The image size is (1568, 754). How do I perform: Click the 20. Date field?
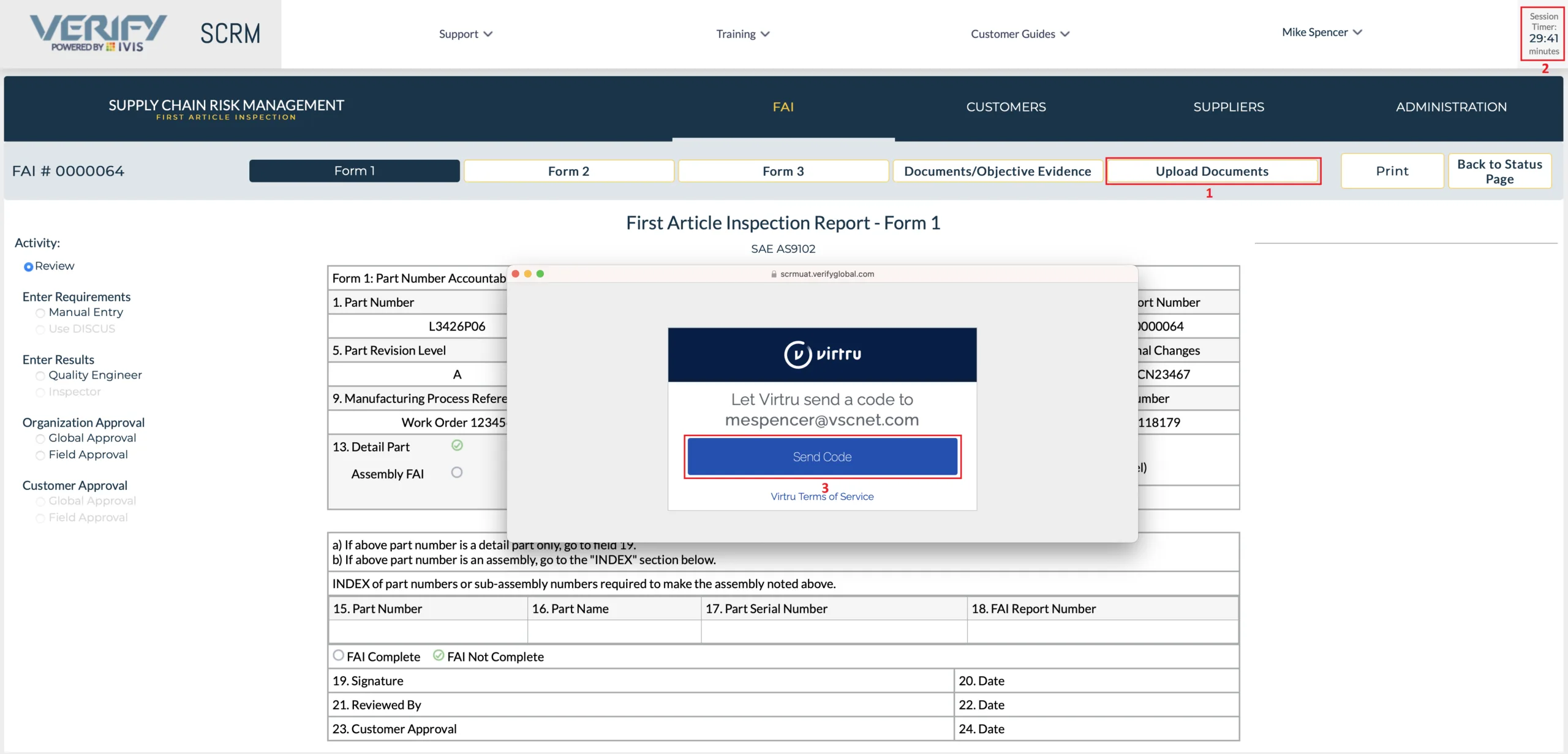pos(1096,680)
